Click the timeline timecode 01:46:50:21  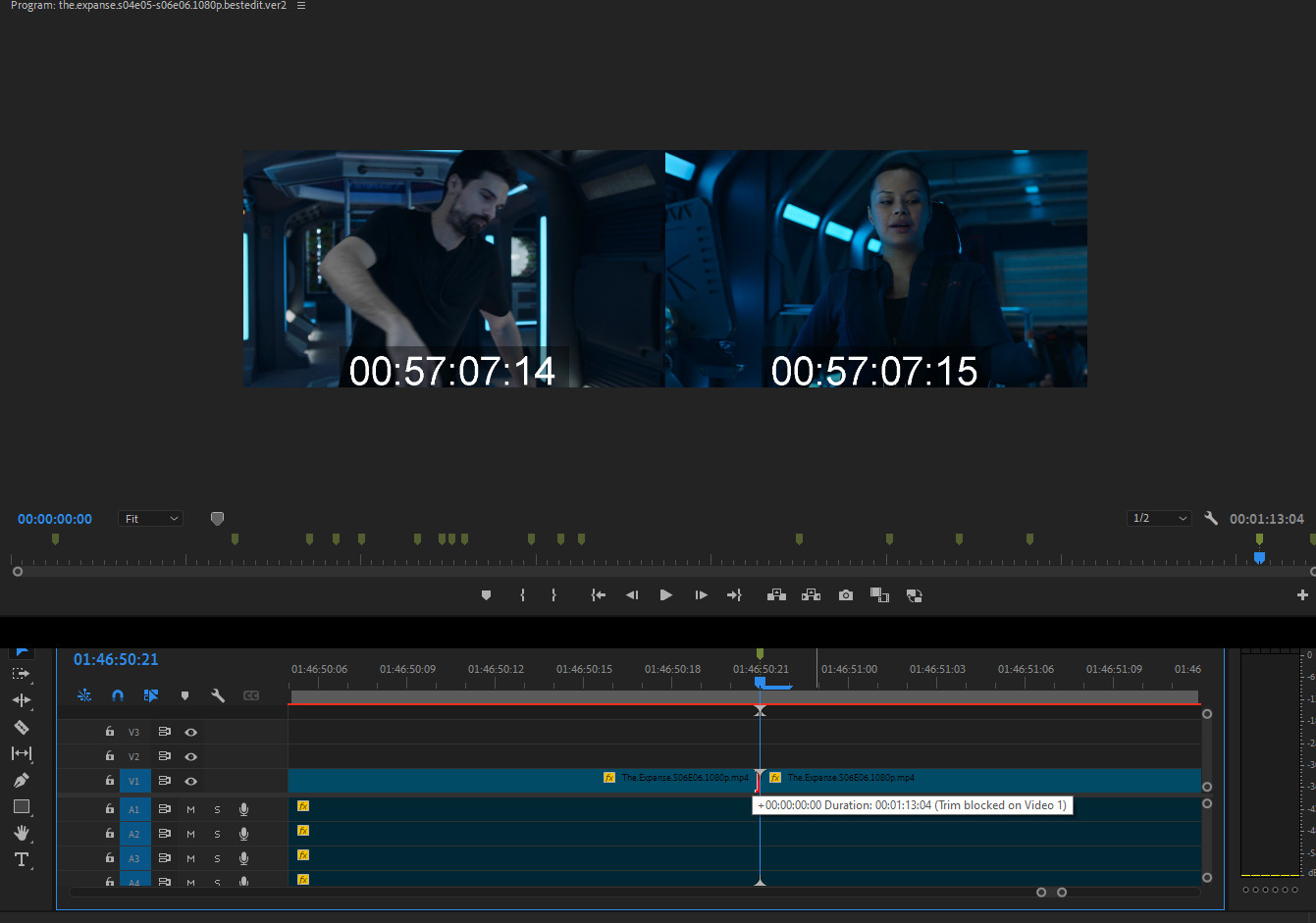116,660
